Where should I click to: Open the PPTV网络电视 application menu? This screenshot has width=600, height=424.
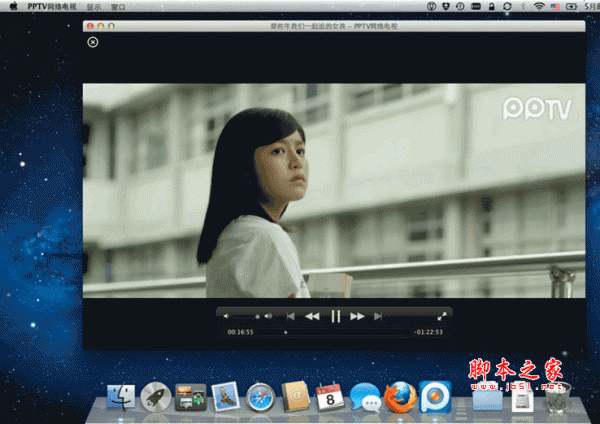point(52,7)
